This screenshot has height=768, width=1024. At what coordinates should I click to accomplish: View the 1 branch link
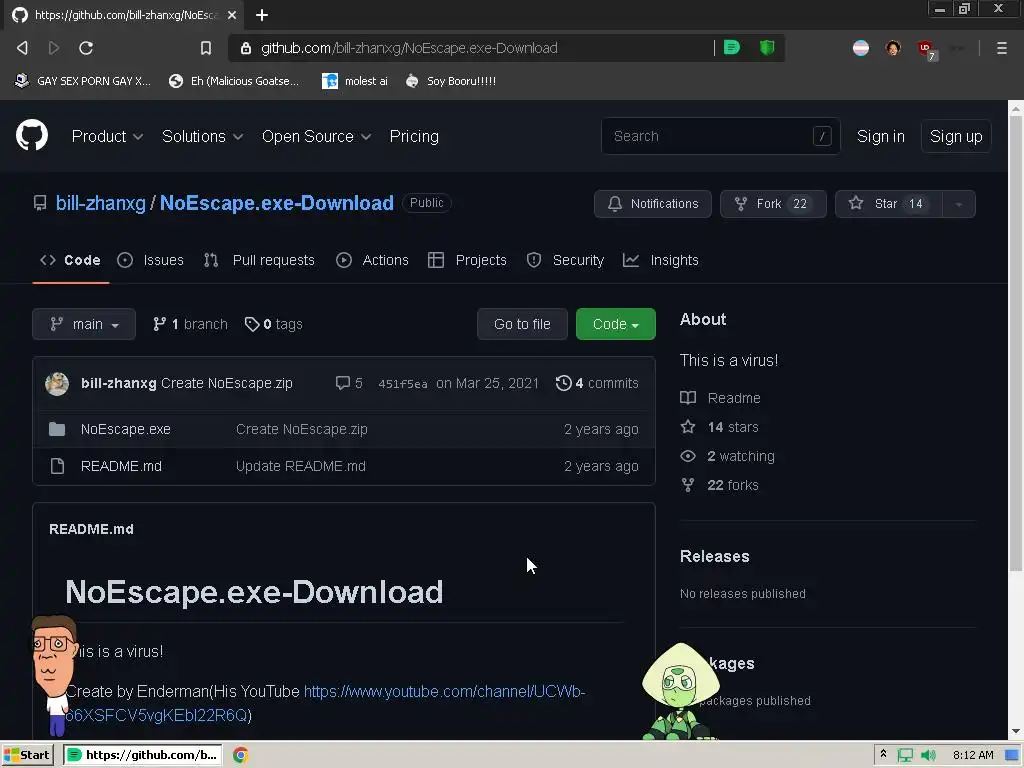[x=190, y=324]
